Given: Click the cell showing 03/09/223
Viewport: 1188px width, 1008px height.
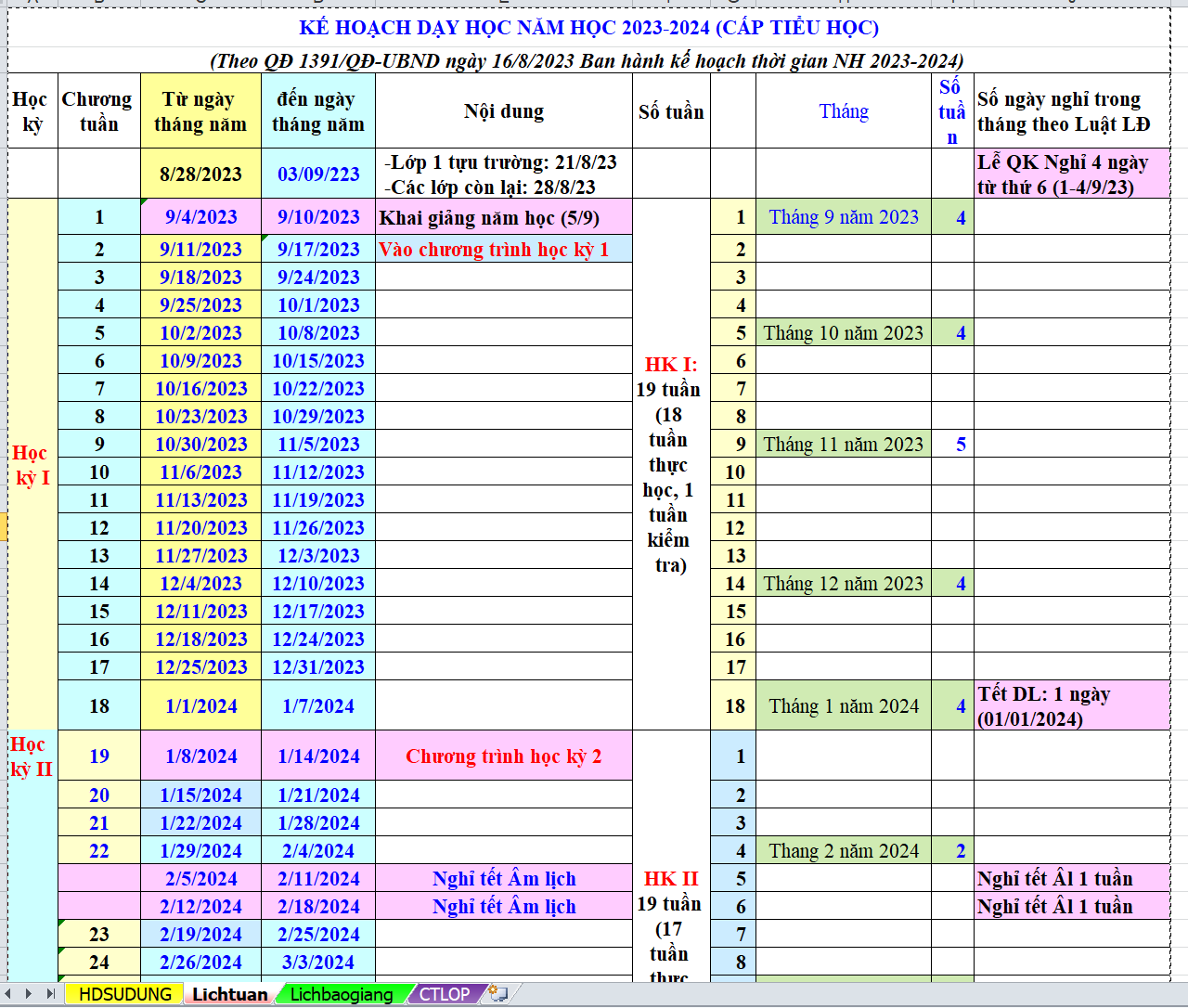Looking at the screenshot, I should [x=318, y=174].
